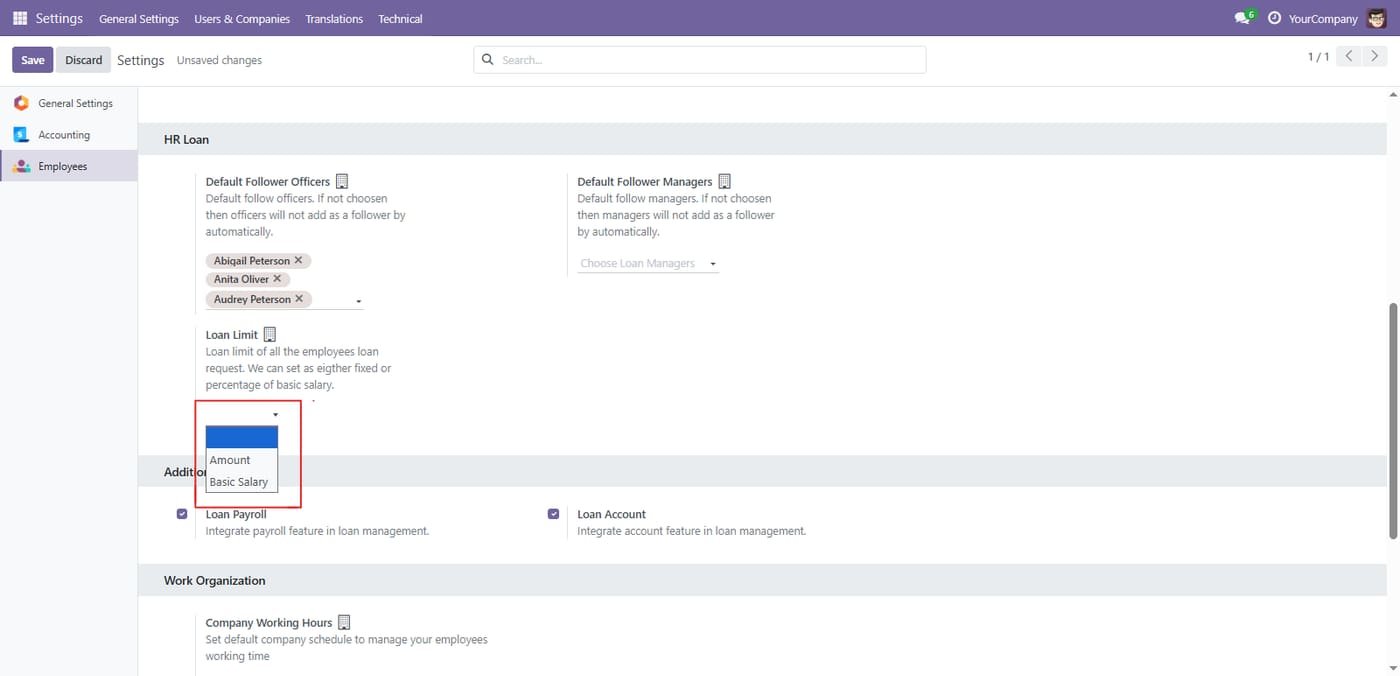
Task: Open the apps grid menu icon
Action: tap(20, 18)
